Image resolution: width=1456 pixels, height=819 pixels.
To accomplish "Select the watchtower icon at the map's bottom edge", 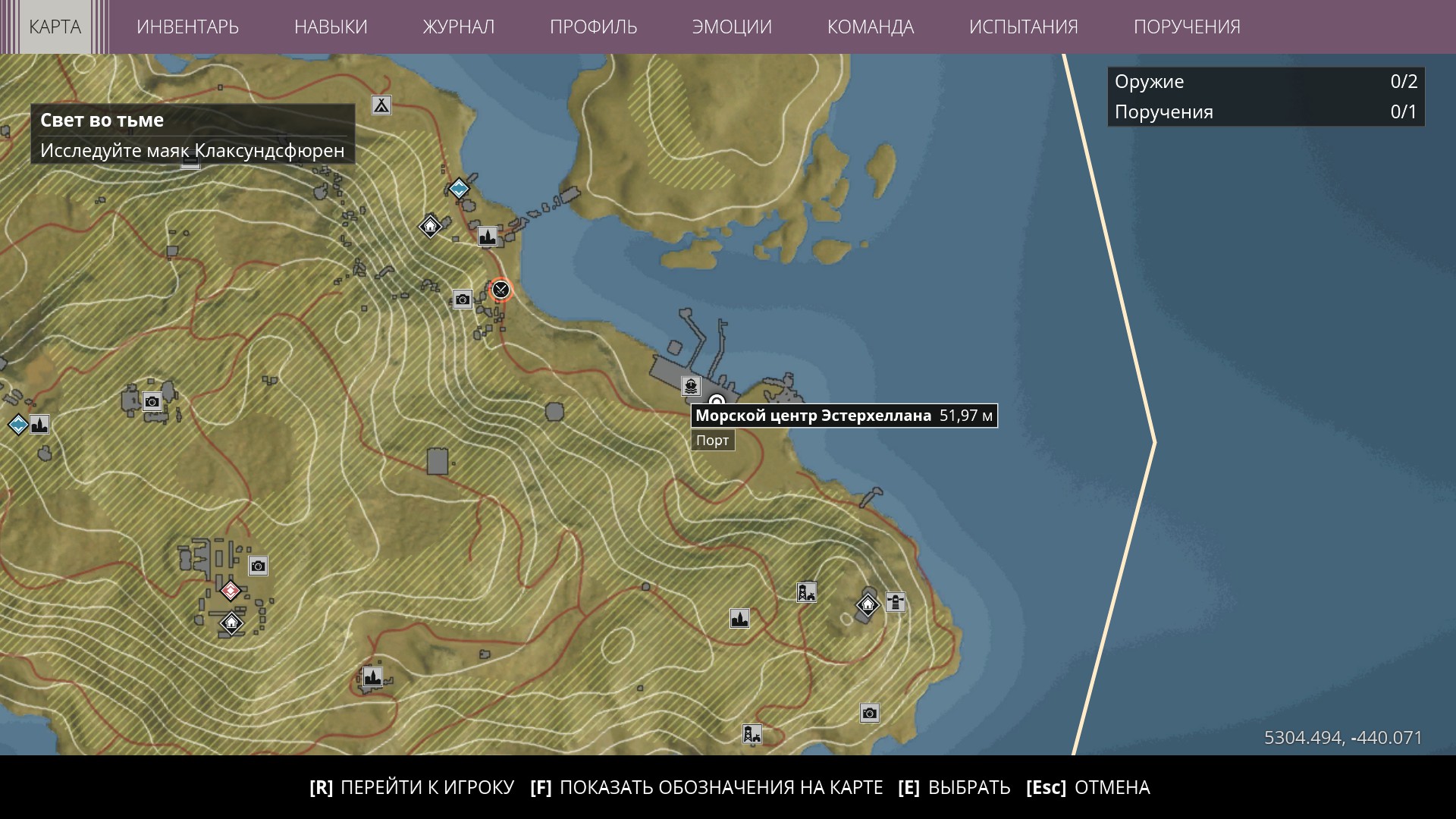I will (x=752, y=733).
